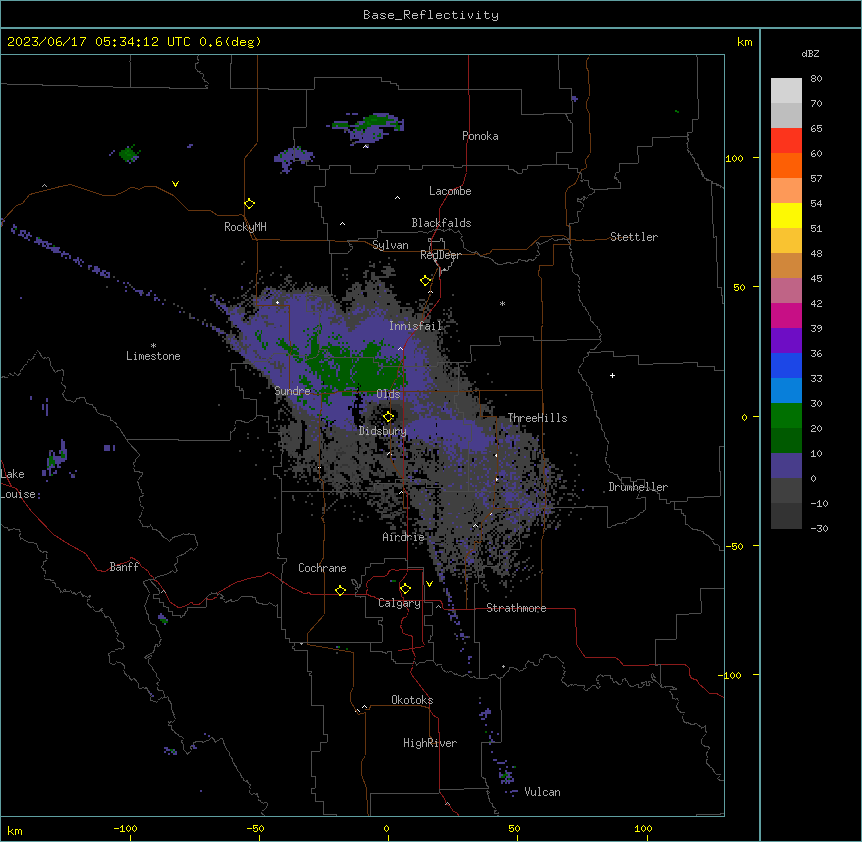Click the Limestone label
The image size is (862, 842).
[x=153, y=356]
